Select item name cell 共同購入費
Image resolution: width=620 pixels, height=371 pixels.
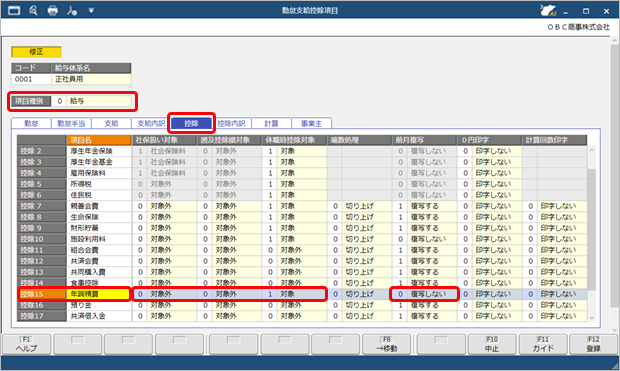tap(99, 272)
